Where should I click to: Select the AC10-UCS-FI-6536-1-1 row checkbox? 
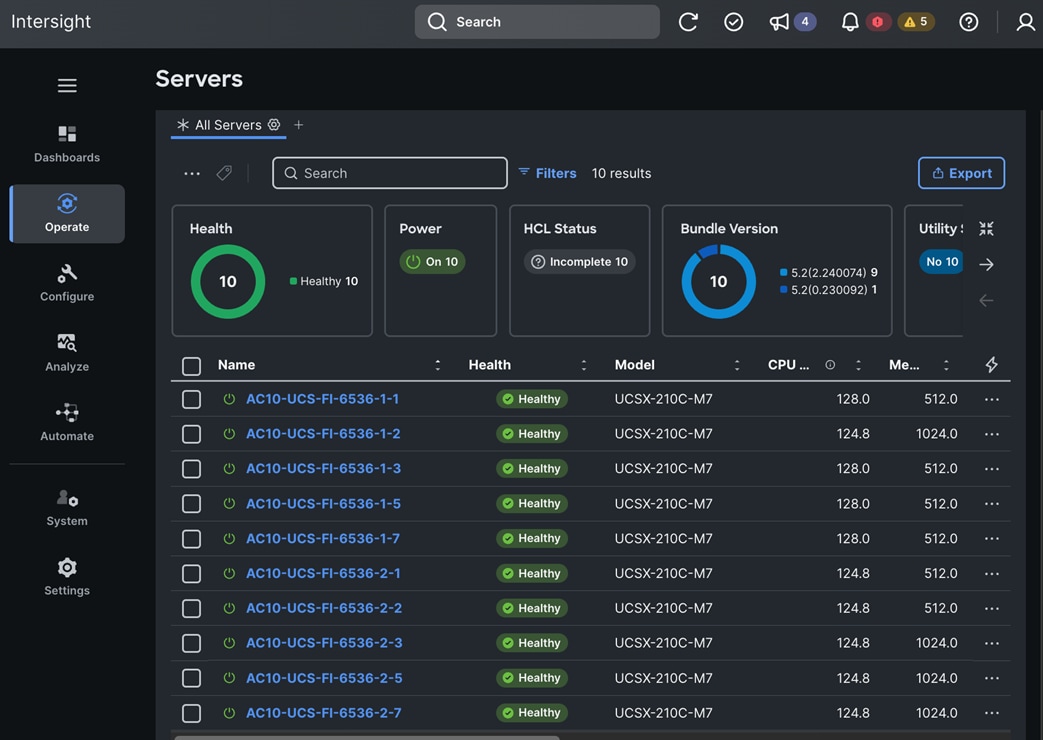[192, 399]
